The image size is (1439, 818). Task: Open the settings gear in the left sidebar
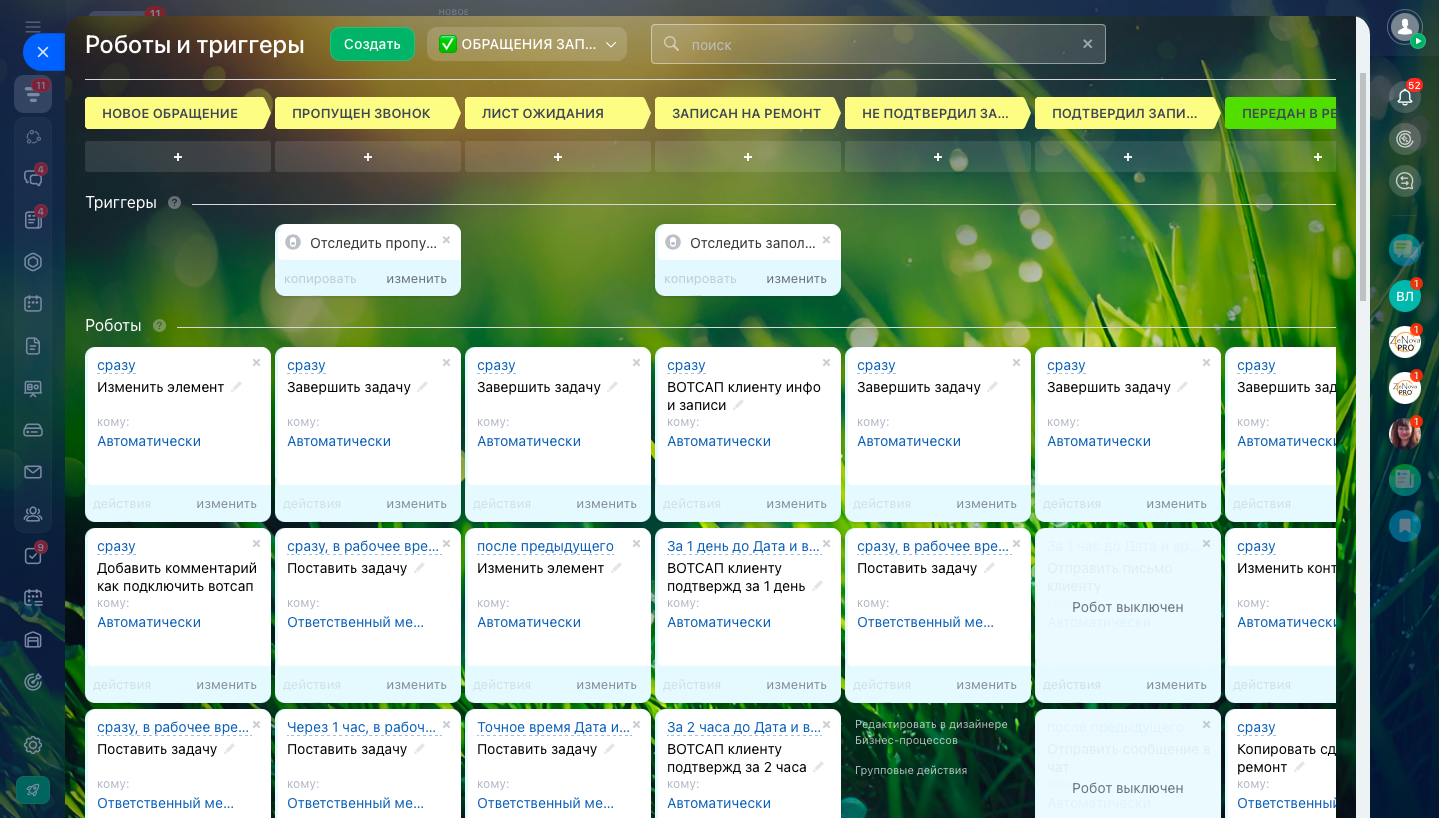[33, 745]
